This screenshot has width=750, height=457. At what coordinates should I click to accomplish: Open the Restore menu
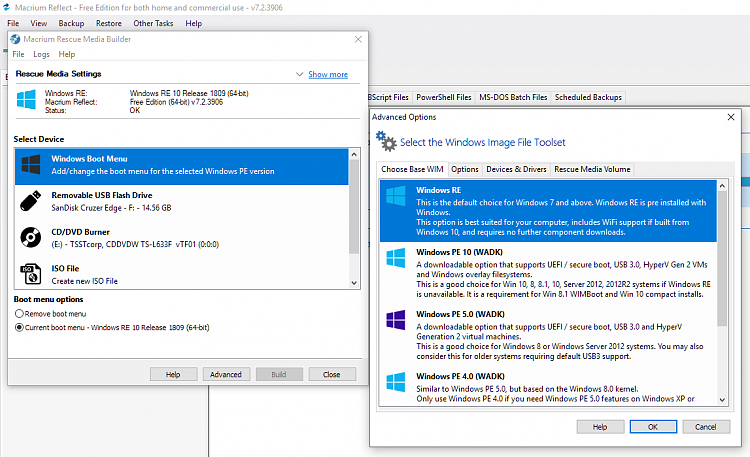pyautogui.click(x=109, y=23)
